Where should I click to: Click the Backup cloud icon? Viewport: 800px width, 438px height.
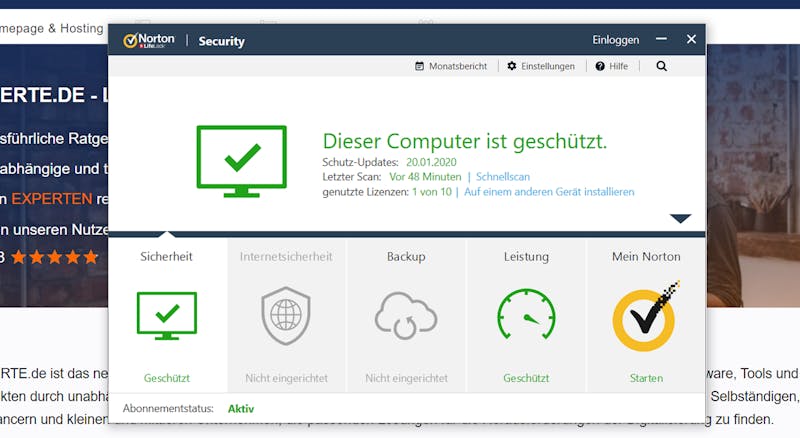click(x=406, y=315)
